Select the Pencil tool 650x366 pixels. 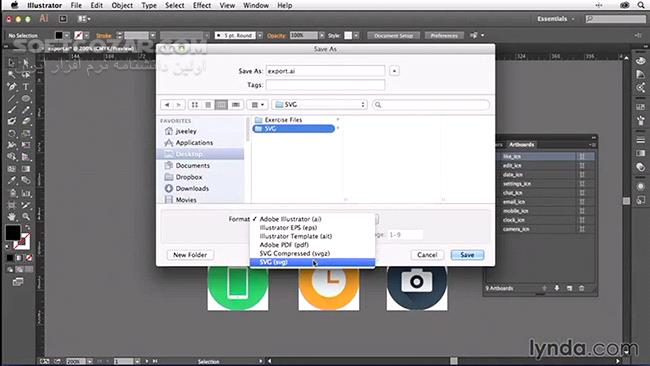[26, 110]
